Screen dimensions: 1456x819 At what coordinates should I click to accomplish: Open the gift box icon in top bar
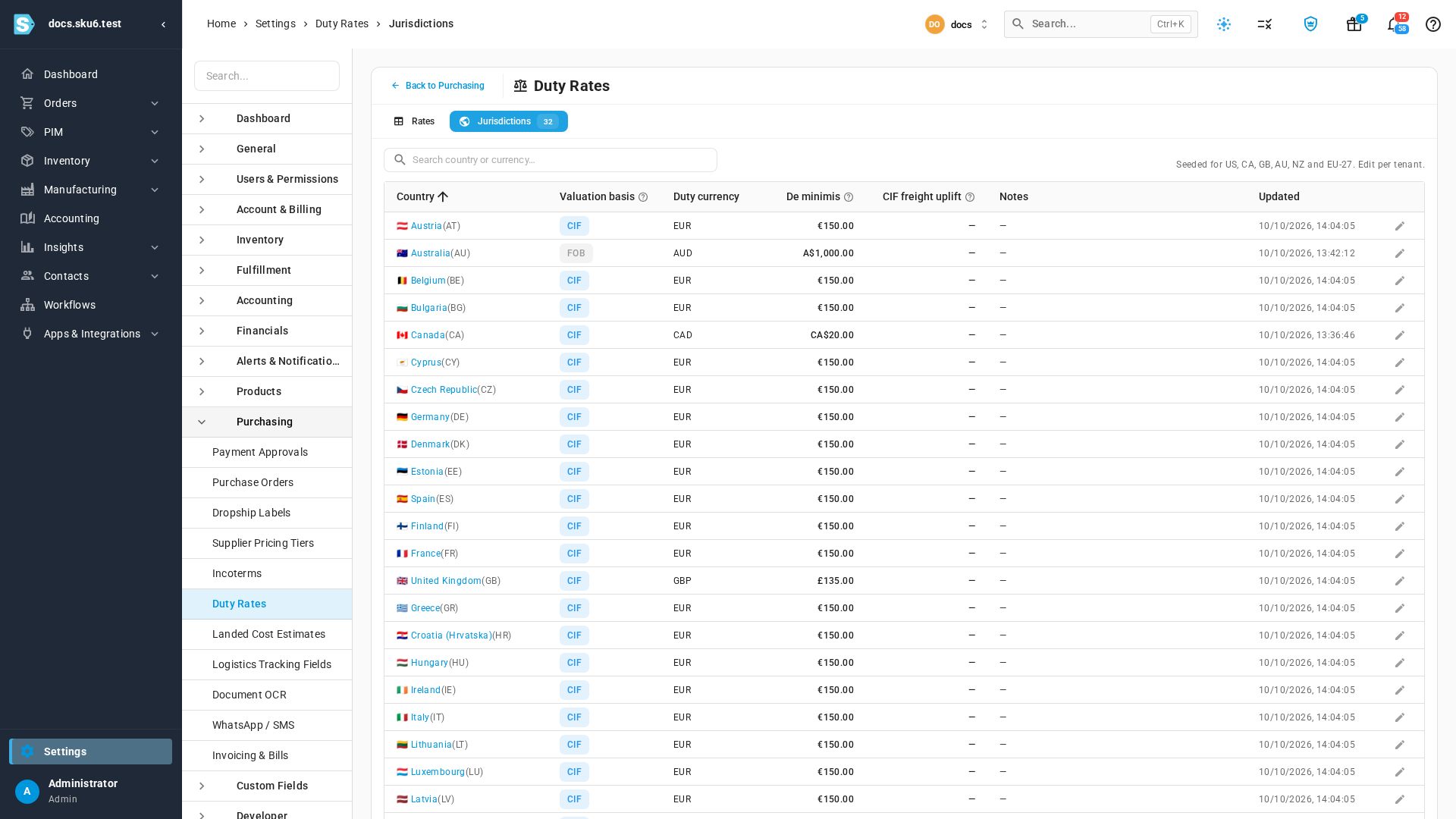[1354, 24]
